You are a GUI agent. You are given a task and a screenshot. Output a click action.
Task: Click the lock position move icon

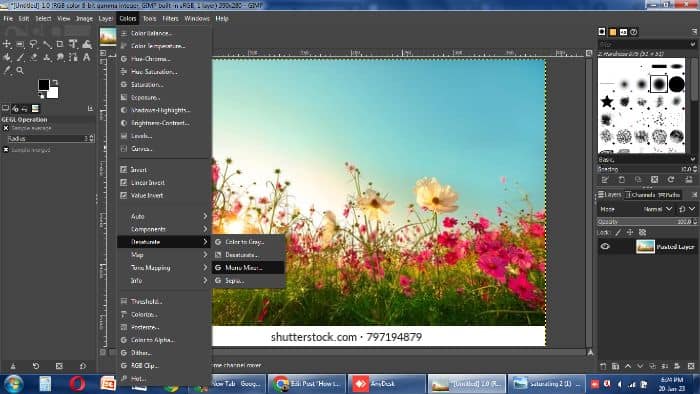[x=630, y=232]
